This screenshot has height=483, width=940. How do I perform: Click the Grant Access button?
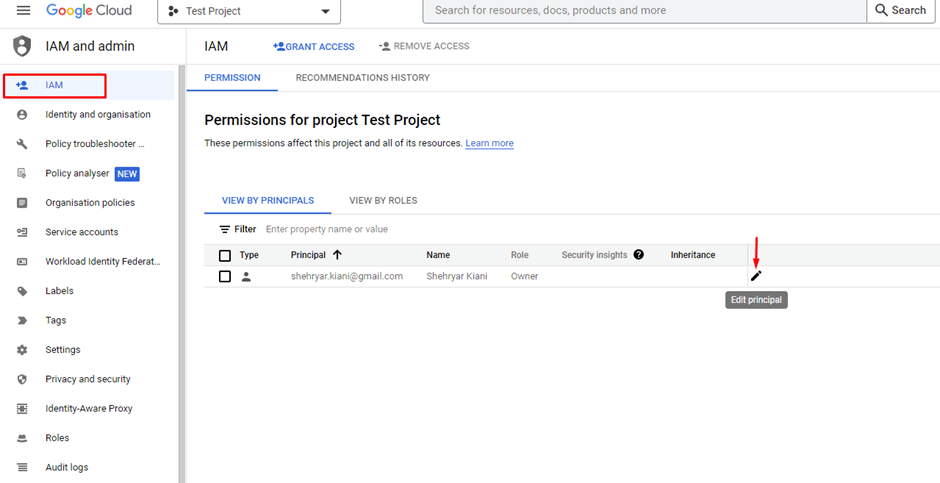click(314, 46)
